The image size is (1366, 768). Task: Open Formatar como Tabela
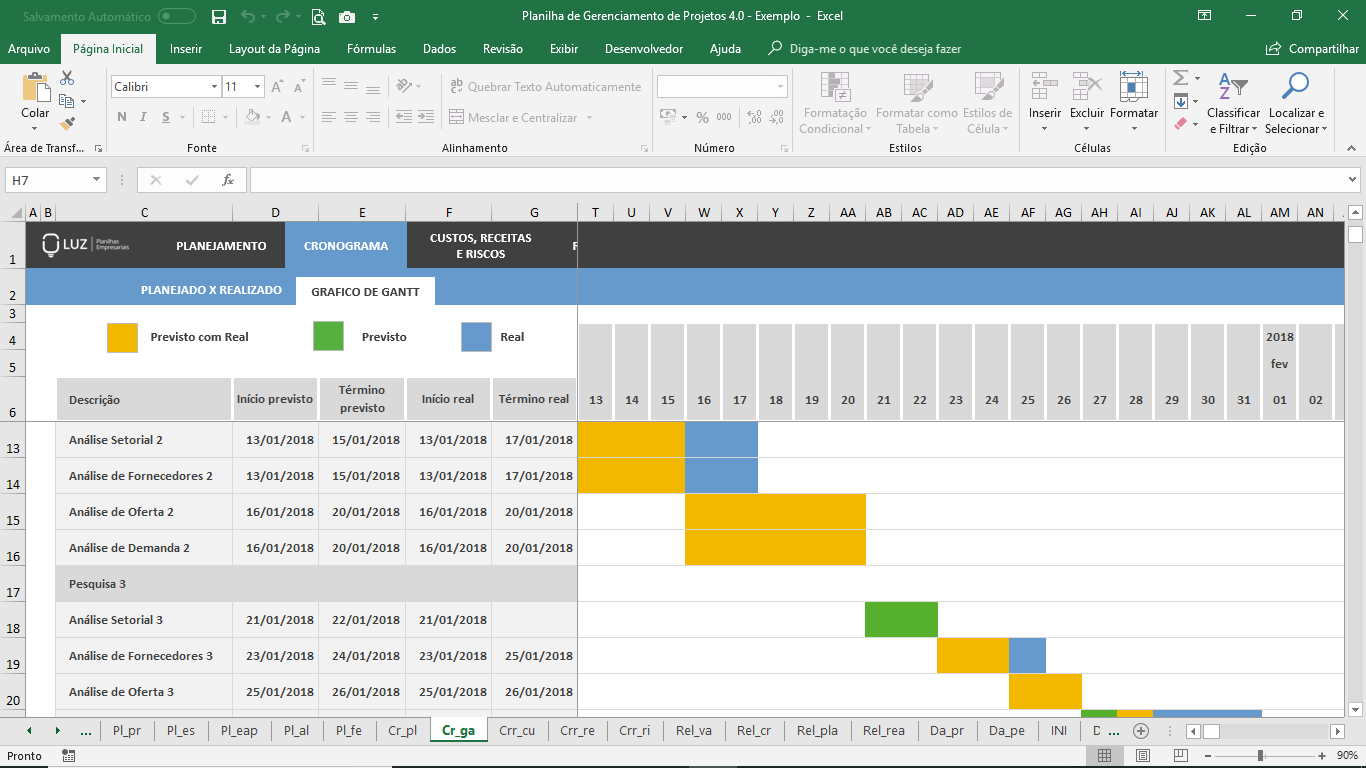(916, 103)
